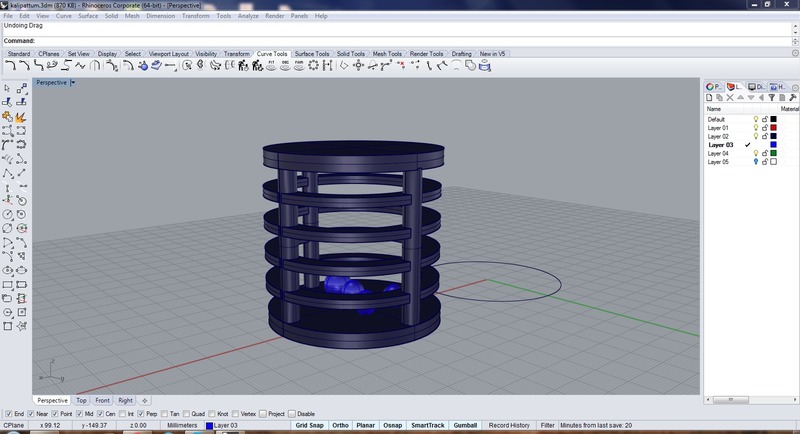Click the Join tool icon in left toolbar
The width and height of the screenshot is (800, 434).
[7, 117]
